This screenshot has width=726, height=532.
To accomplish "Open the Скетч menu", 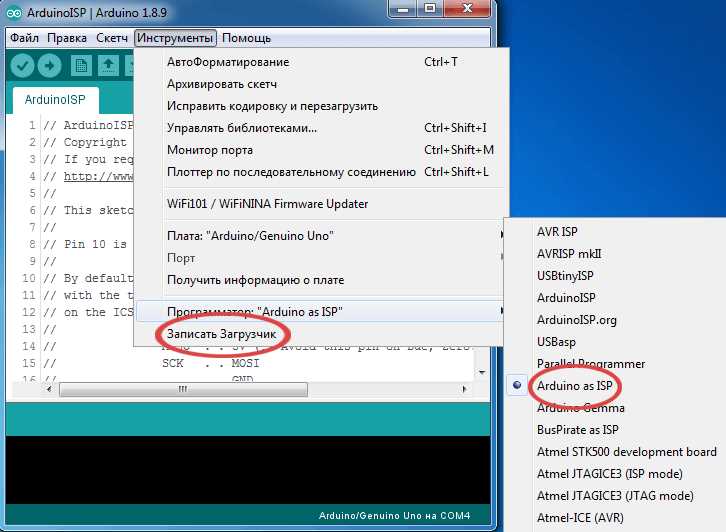I will [112, 38].
